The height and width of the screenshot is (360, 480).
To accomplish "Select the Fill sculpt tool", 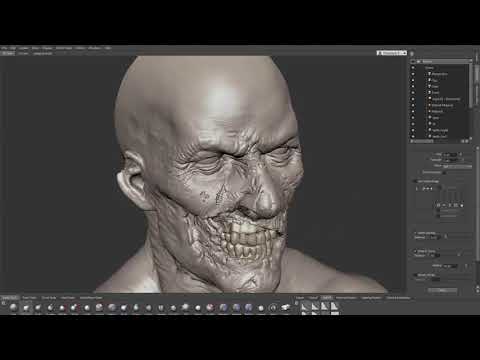I will coord(149,308).
